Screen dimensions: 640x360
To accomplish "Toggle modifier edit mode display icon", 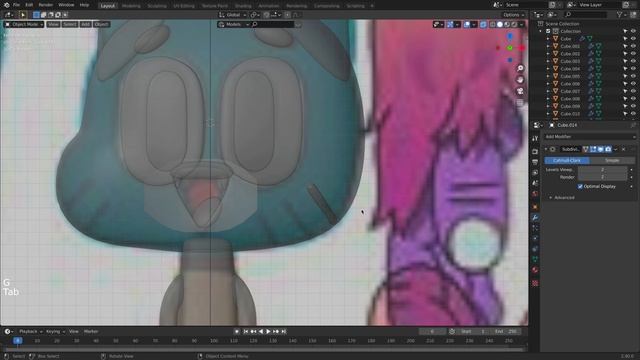I will [x=593, y=149].
